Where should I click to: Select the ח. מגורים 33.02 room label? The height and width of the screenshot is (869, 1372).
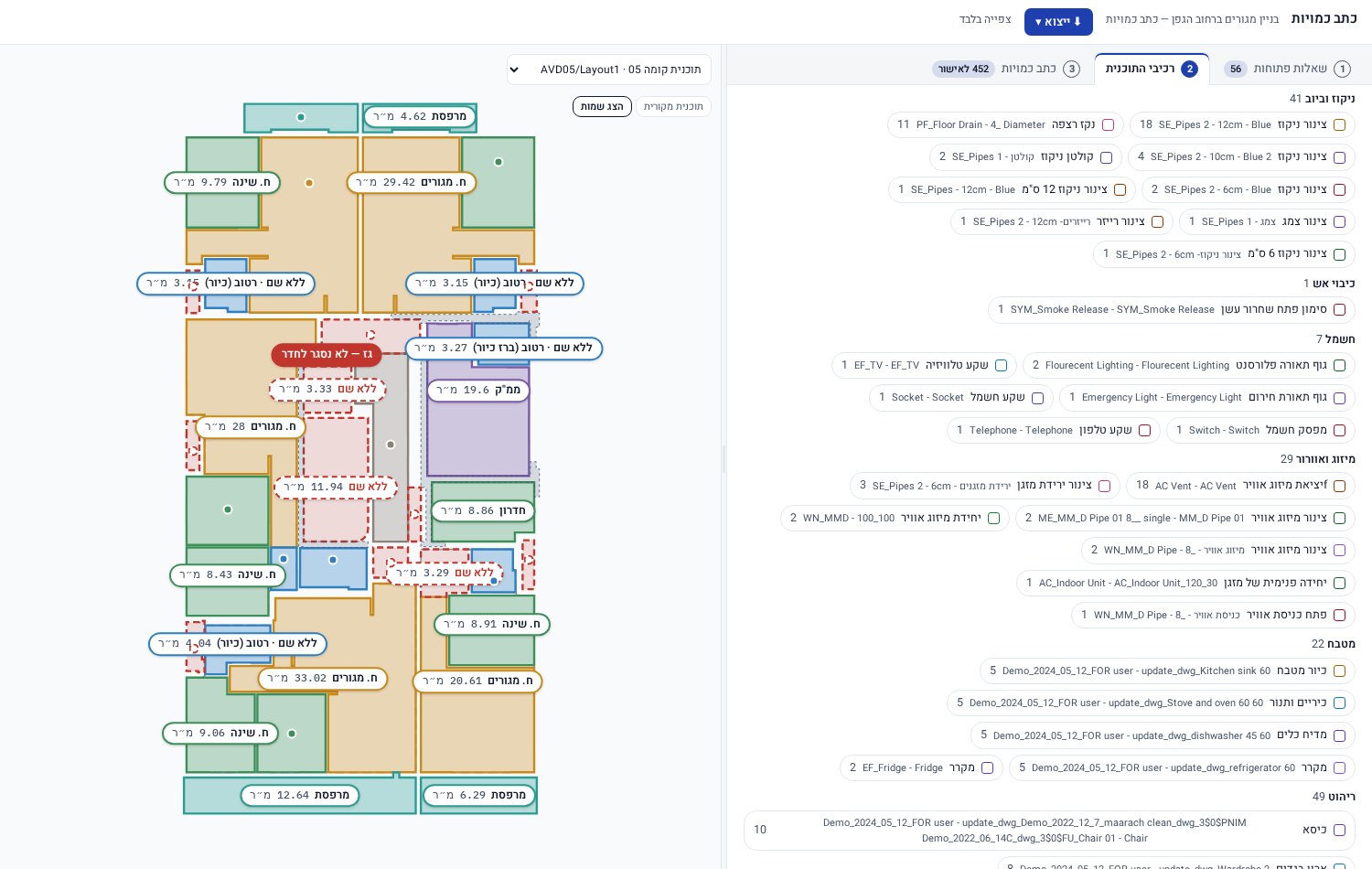click(323, 678)
